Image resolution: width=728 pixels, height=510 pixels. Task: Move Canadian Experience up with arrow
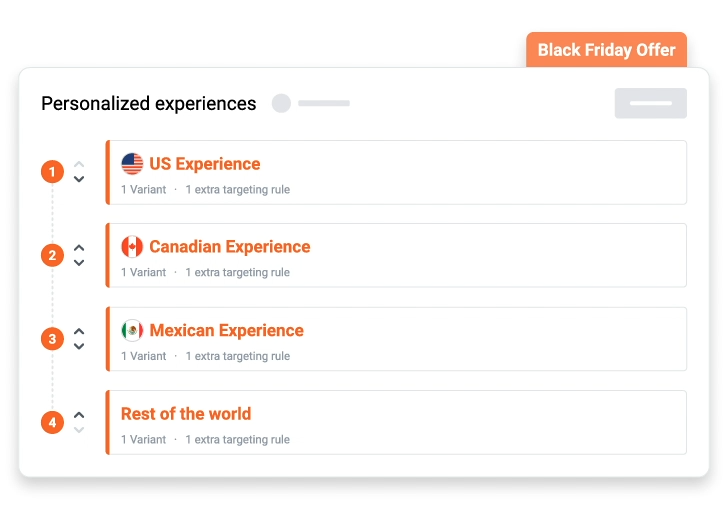pyautogui.click(x=79, y=247)
